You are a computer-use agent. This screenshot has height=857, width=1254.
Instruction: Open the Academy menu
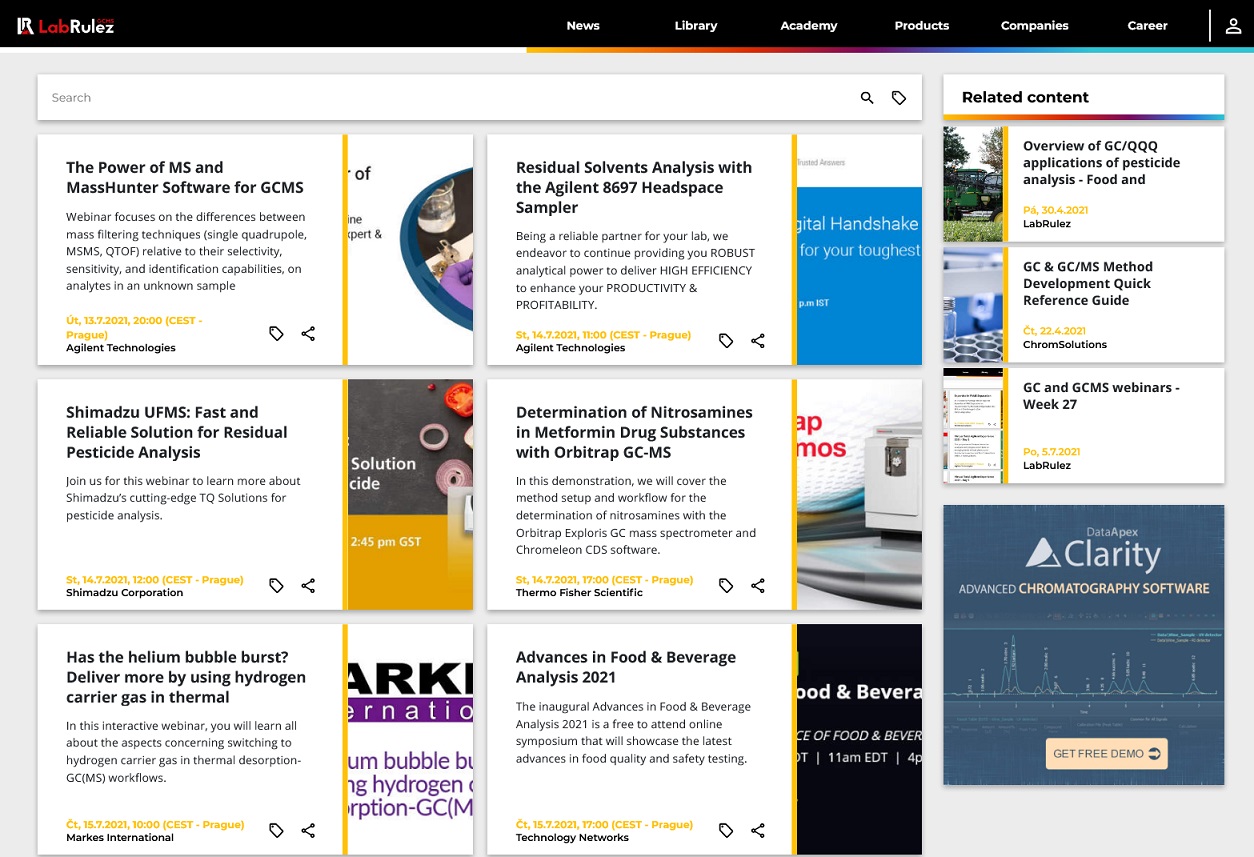[809, 26]
